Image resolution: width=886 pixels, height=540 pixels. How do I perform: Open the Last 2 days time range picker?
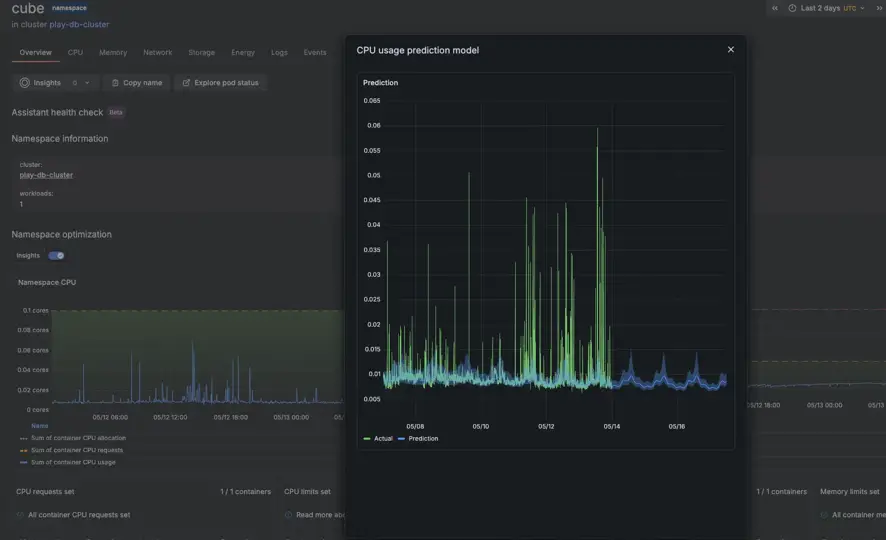(x=827, y=8)
